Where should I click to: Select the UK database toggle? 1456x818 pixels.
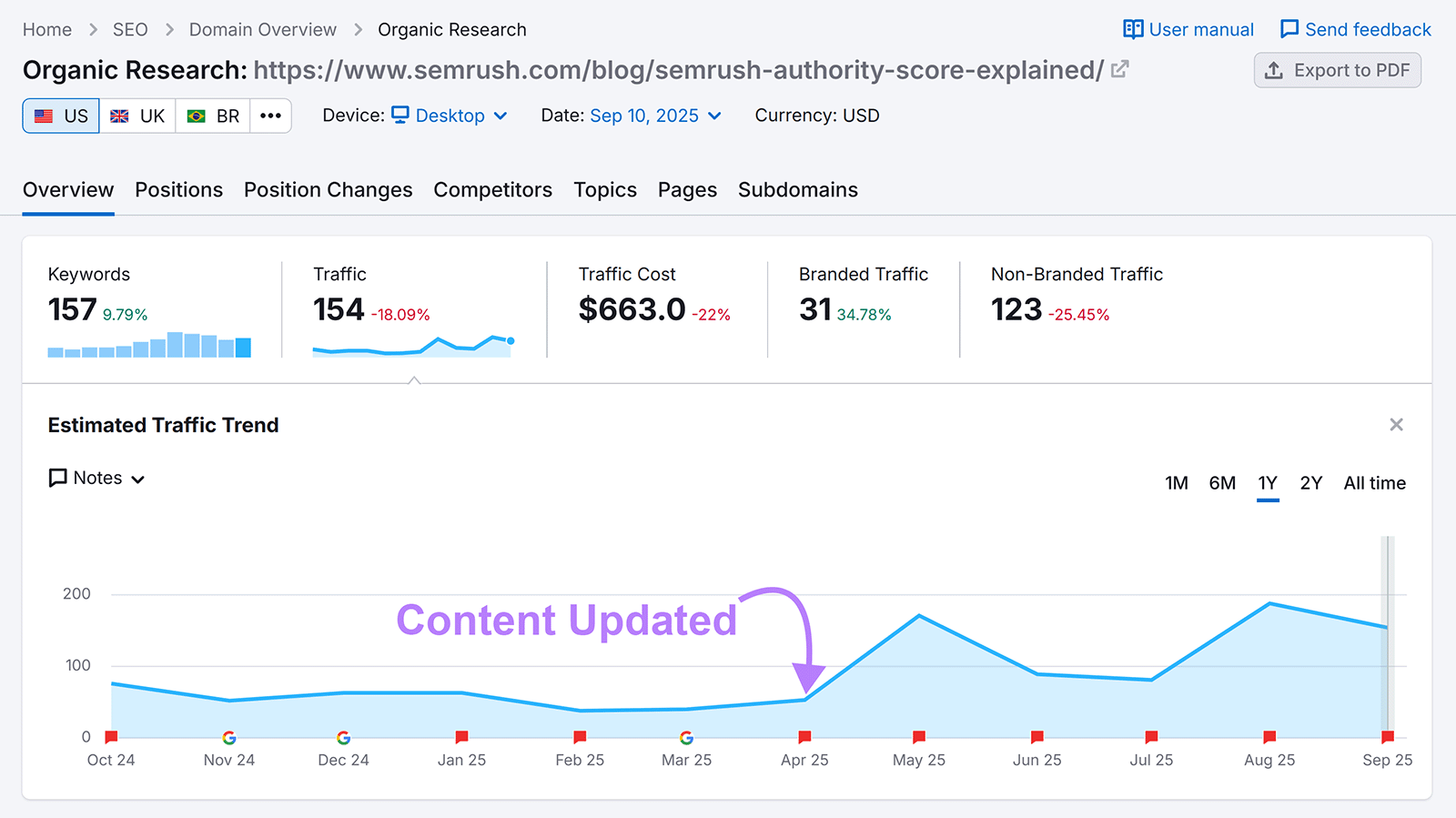[x=137, y=116]
